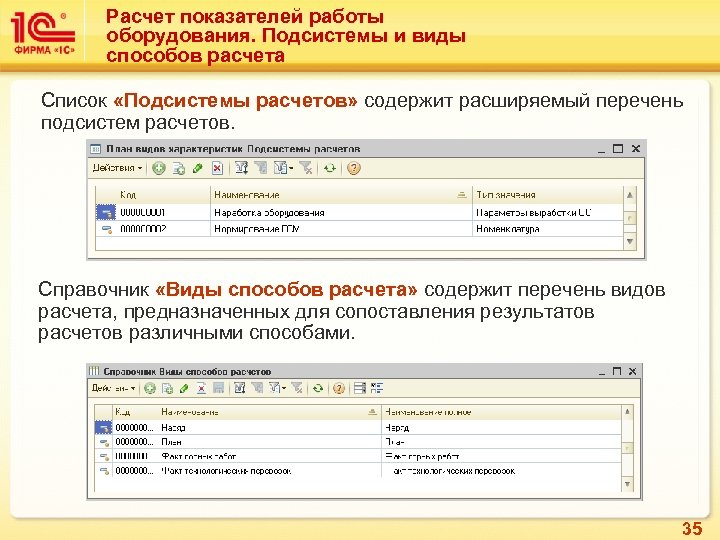Click the row icon of План
This screenshot has height=540, width=720.
(x=104, y=442)
